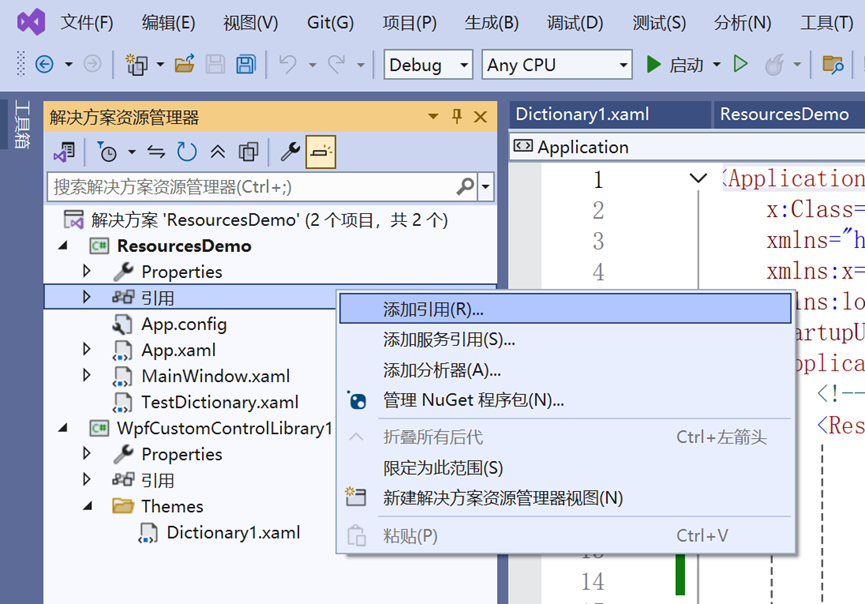
Task: Open the Any CPU platform dropdown
Action: click(557, 65)
